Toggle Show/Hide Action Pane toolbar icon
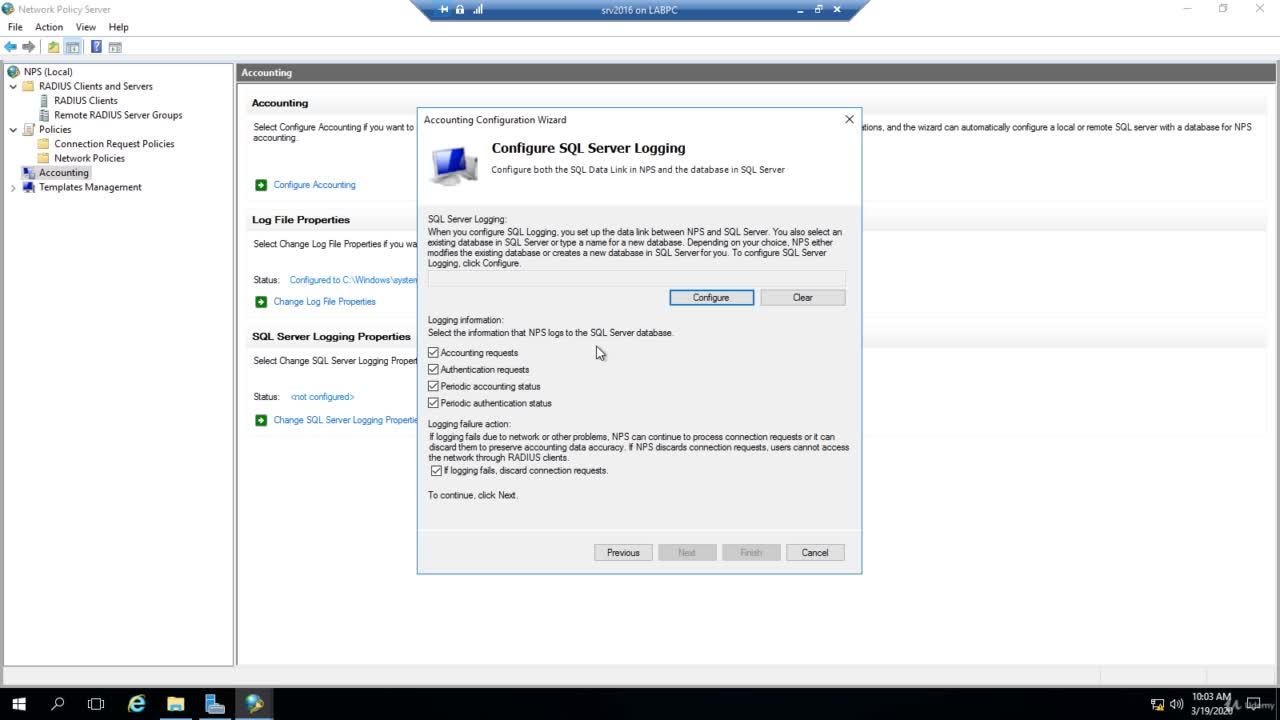1280x720 pixels. [x=115, y=47]
